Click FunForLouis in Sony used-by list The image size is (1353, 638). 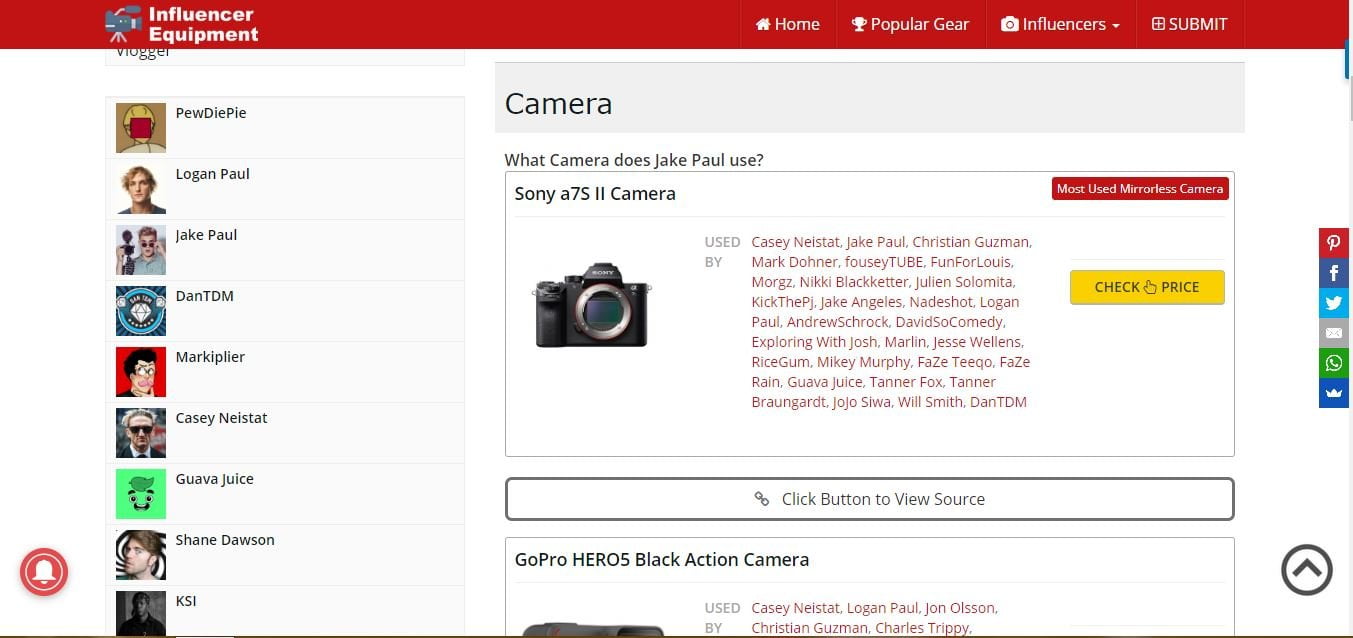pos(971,262)
